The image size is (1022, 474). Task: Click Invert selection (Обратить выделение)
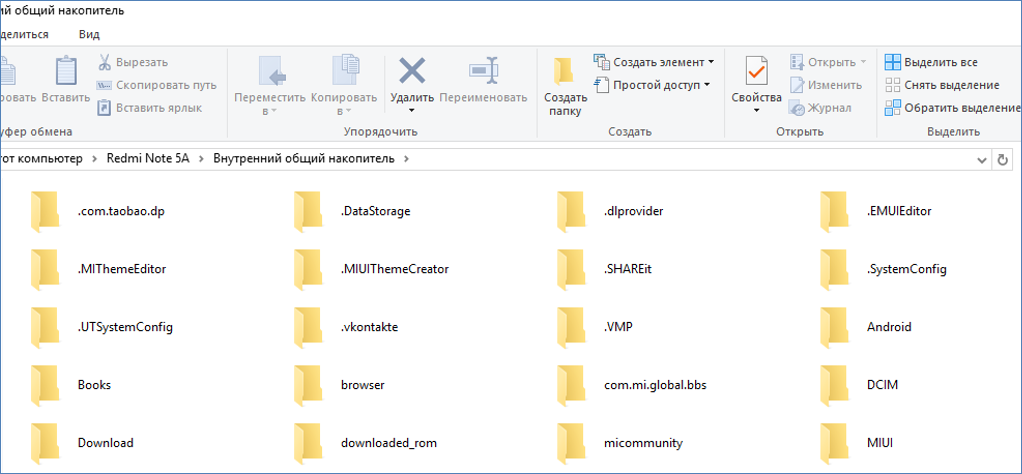coord(951,108)
